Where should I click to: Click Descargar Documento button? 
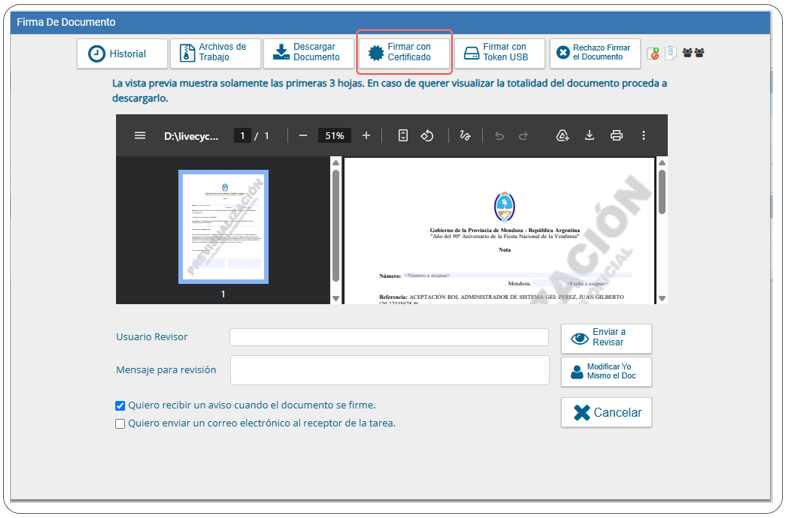(308, 53)
